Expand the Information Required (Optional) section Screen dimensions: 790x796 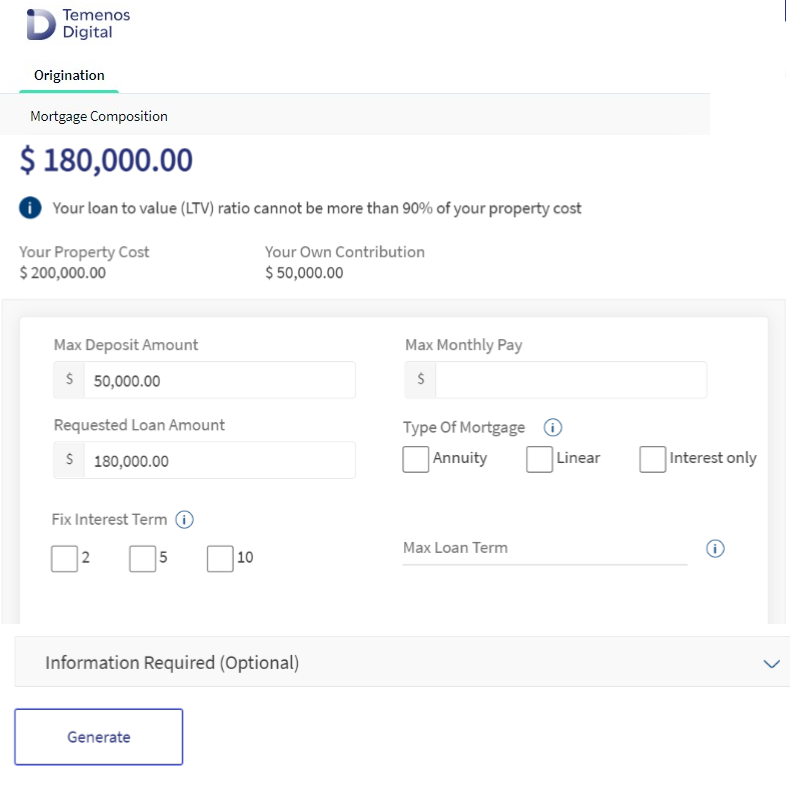[x=771, y=664]
